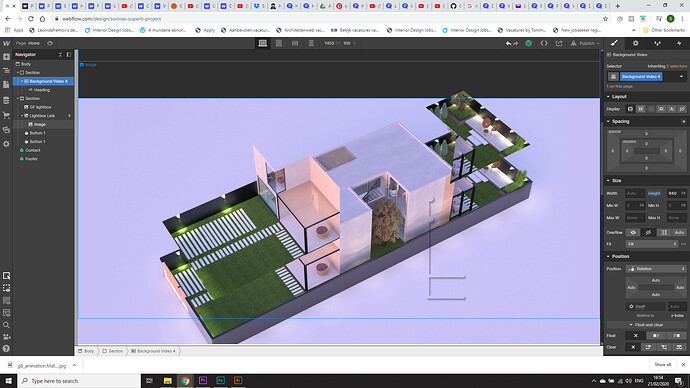Open Windows Start menu
This screenshot has height=388, width=690.
click(8, 381)
